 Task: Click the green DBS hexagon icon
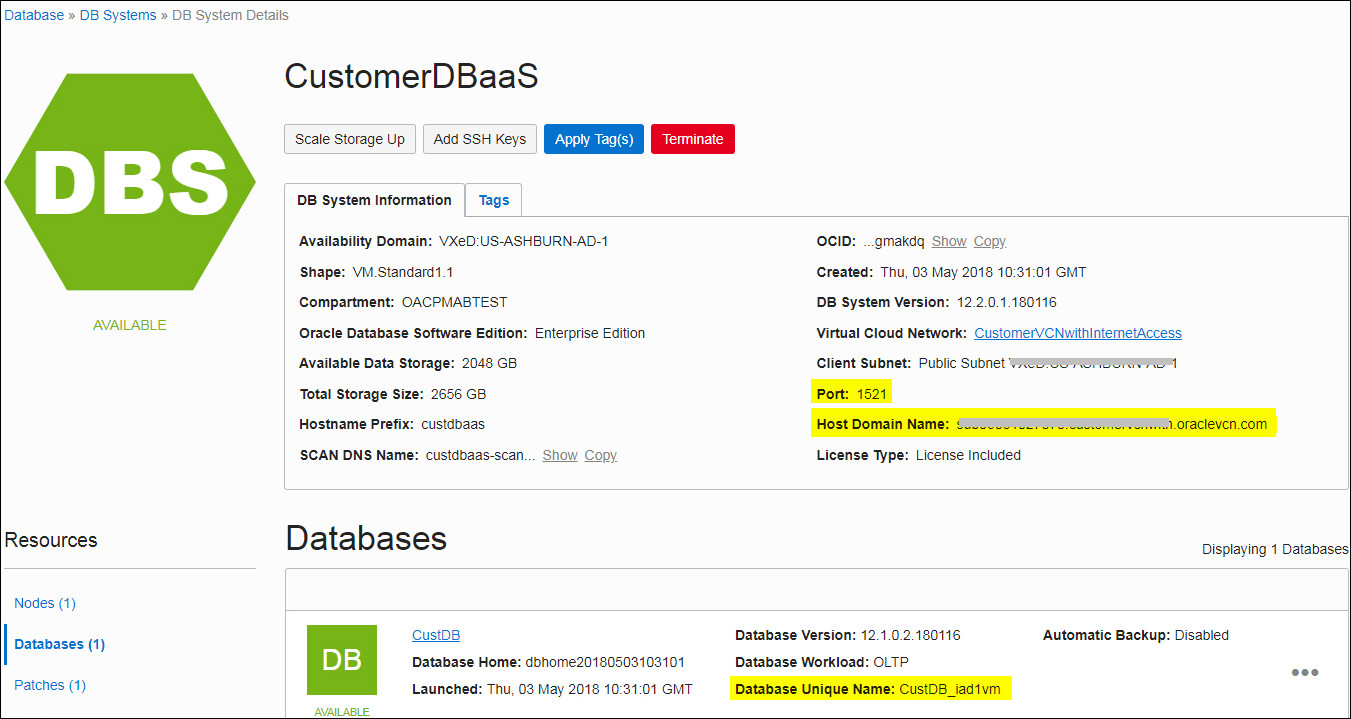coord(130,182)
